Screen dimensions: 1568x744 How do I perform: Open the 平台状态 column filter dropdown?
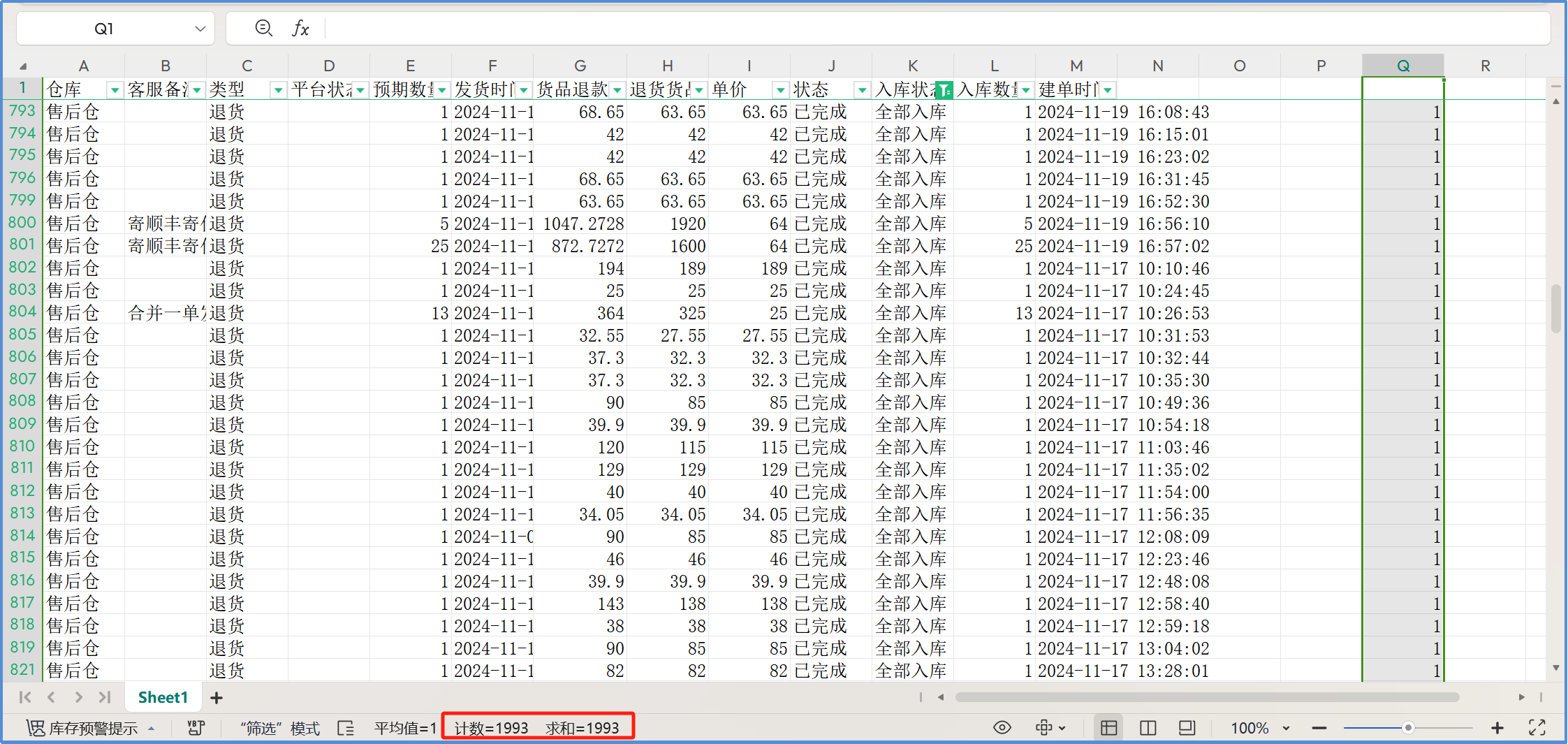pyautogui.click(x=360, y=89)
